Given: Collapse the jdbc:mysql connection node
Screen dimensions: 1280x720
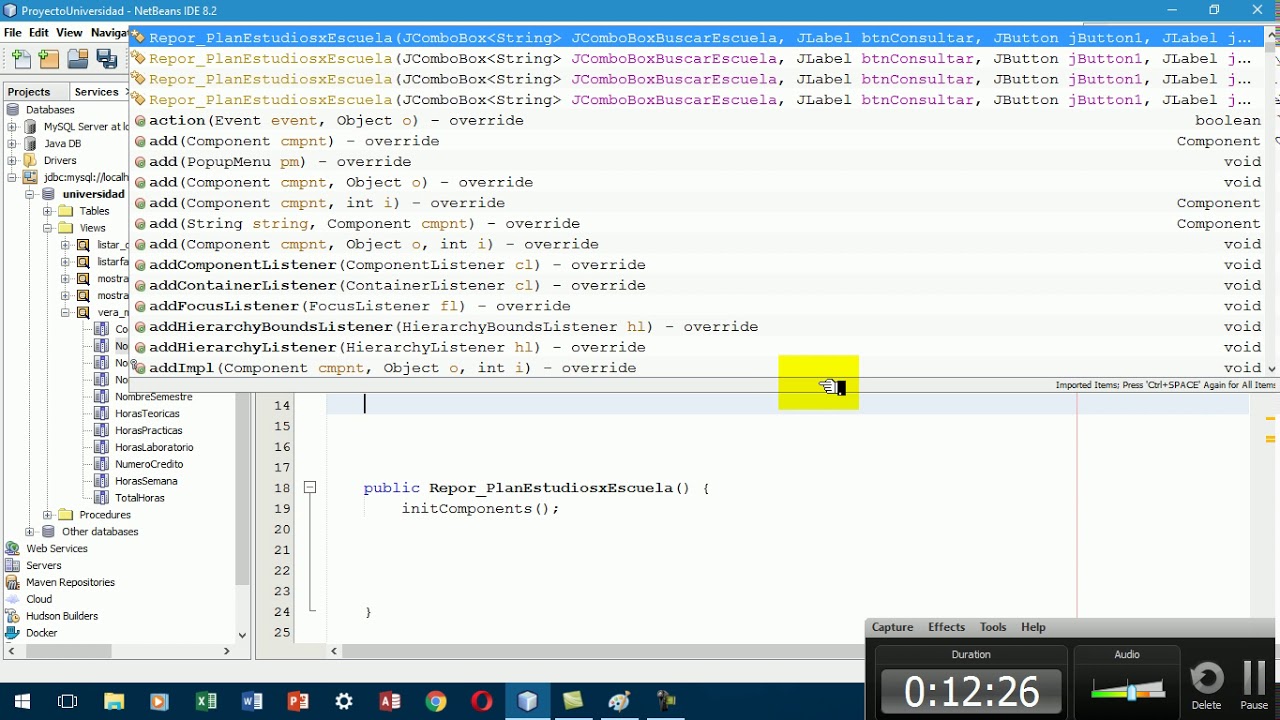Looking at the screenshot, I should [12, 177].
